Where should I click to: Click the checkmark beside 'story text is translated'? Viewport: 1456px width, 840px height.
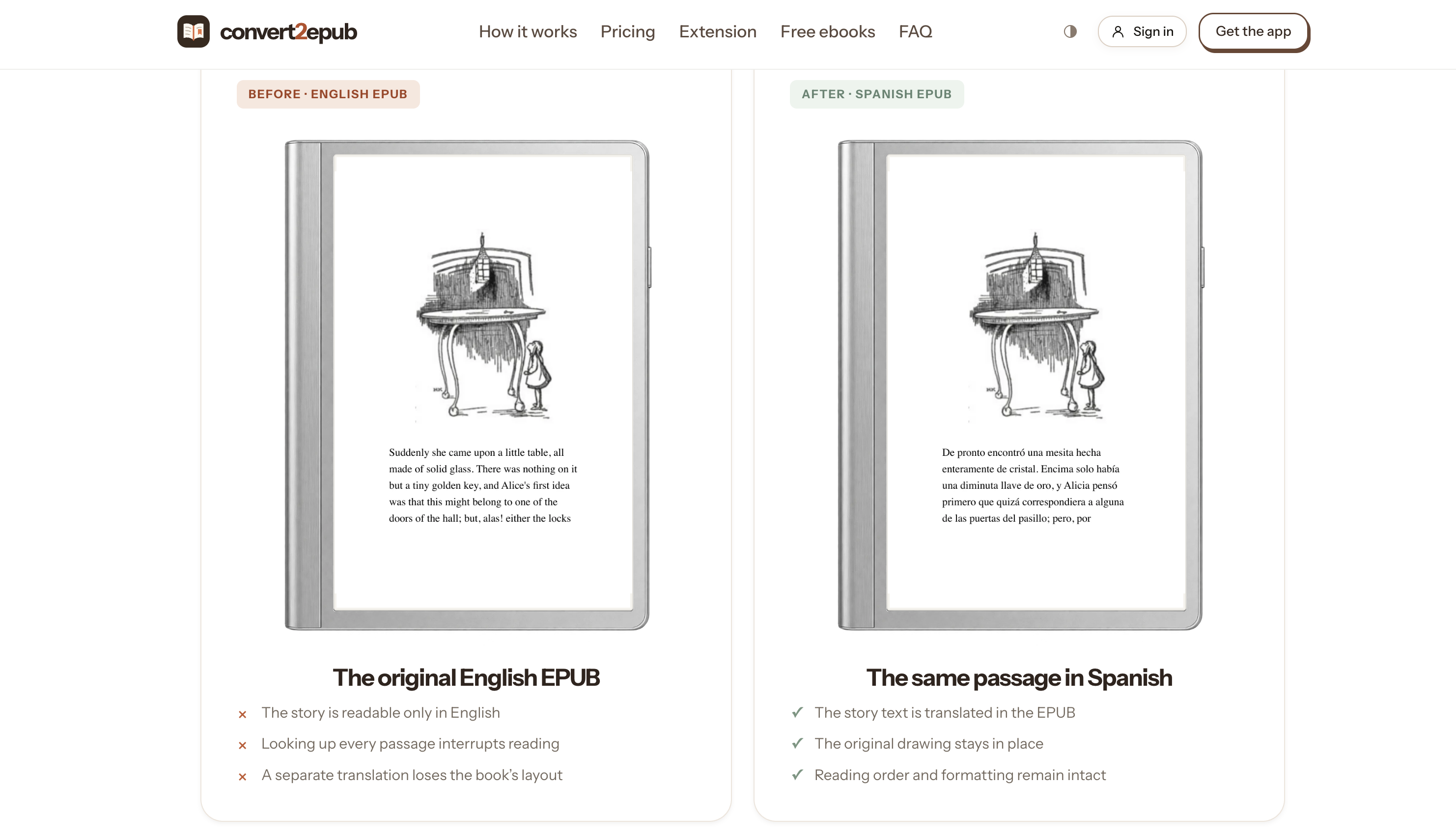coord(797,712)
